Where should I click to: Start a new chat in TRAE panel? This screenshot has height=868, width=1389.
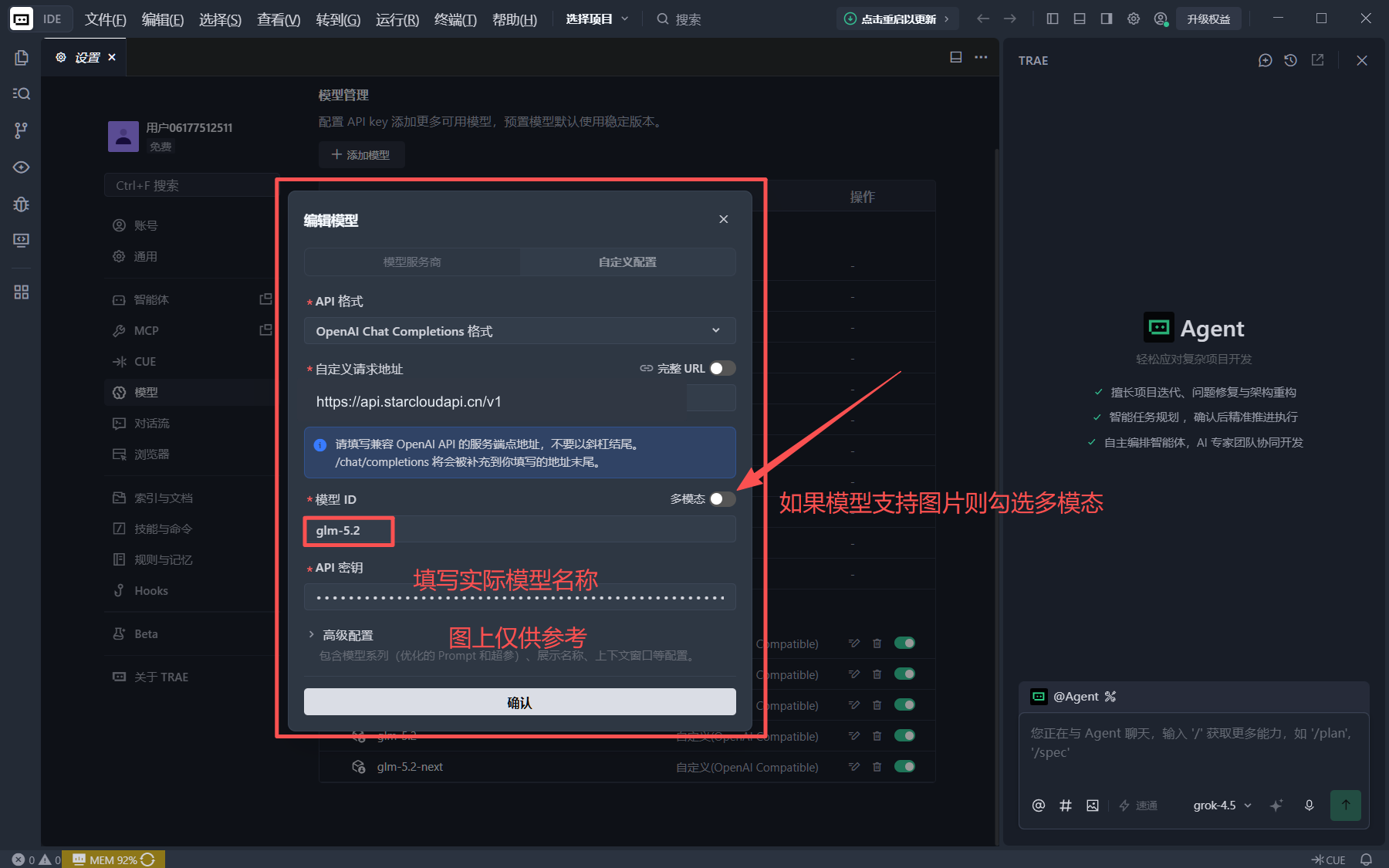(x=1265, y=60)
